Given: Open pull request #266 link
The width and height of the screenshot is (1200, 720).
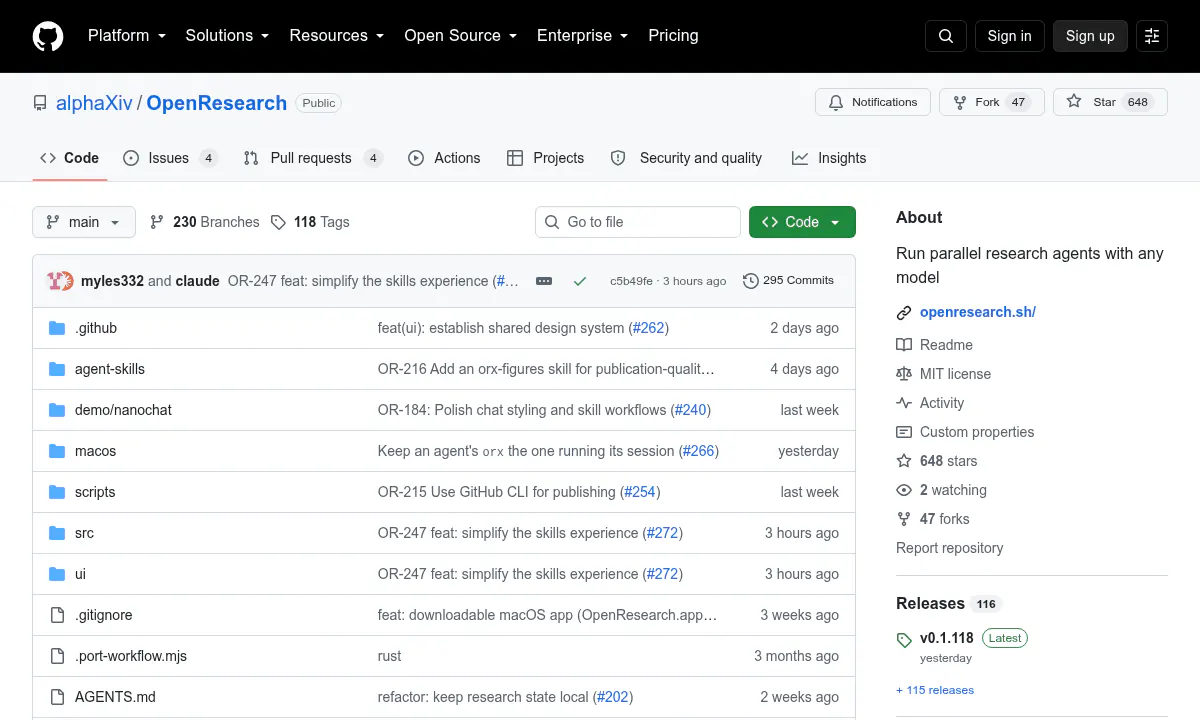Looking at the screenshot, I should point(698,451).
